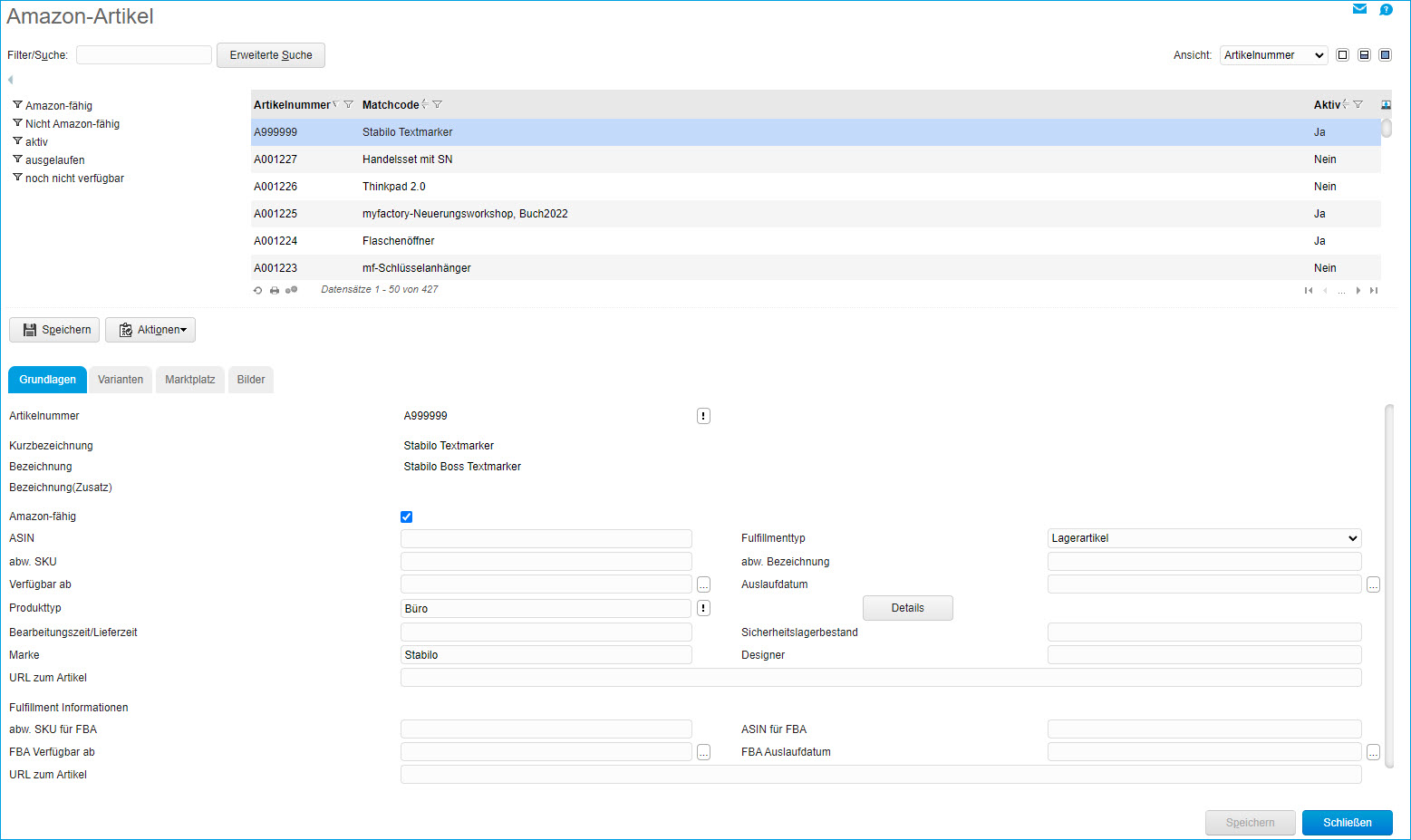Toggle the Artikelnummer column sort arrows

[334, 103]
